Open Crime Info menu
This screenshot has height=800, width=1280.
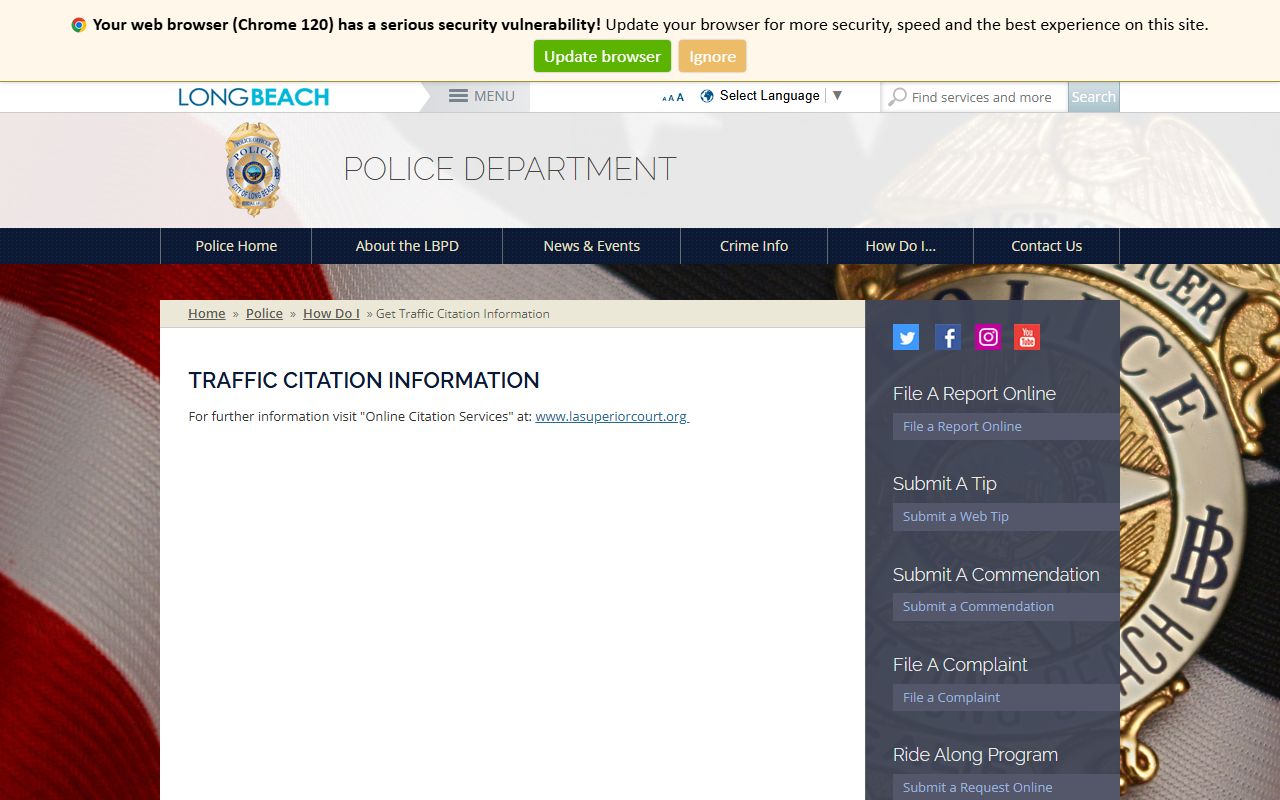click(x=754, y=246)
